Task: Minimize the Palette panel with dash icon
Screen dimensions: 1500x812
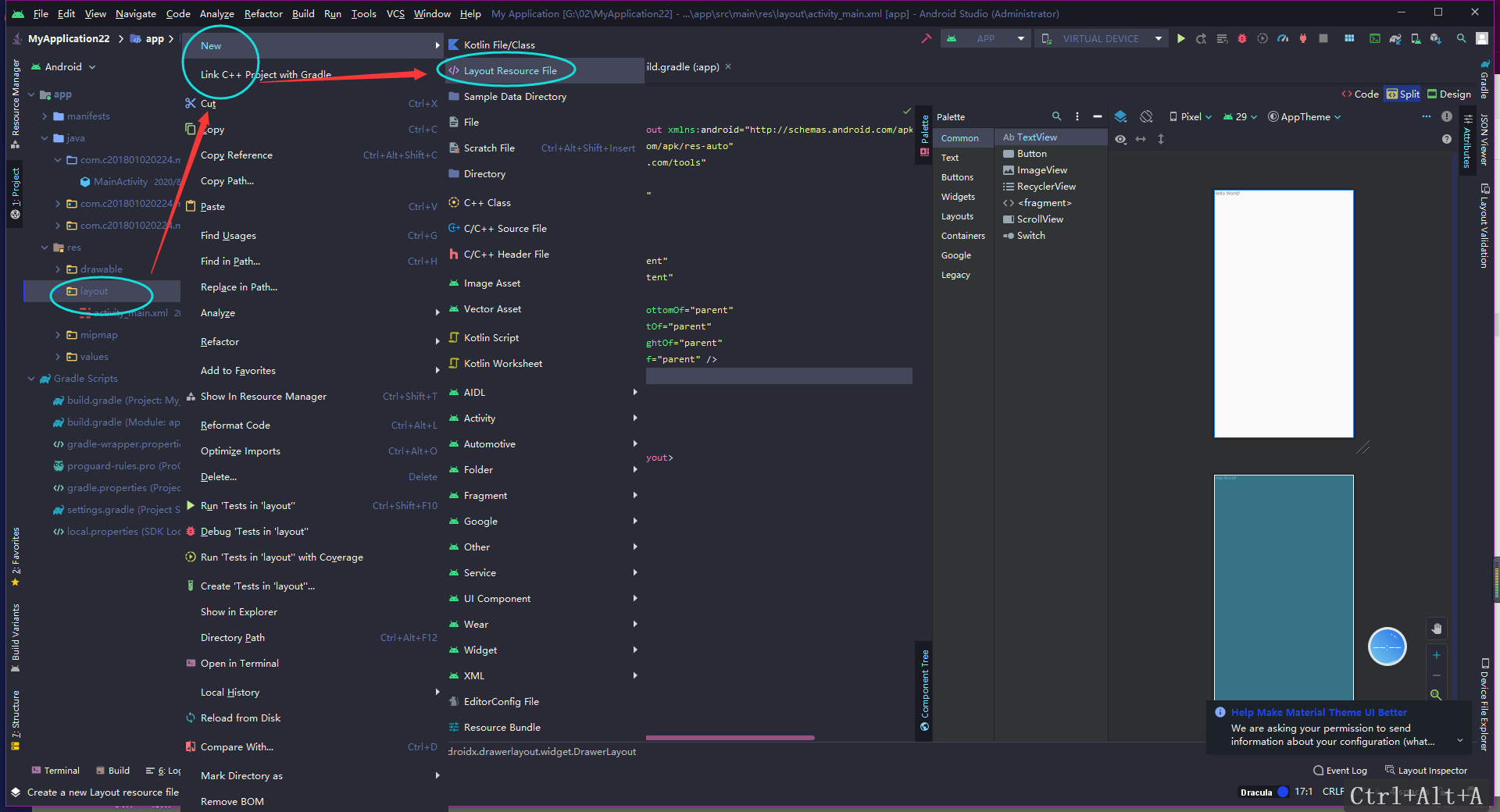Action: coord(1098,116)
